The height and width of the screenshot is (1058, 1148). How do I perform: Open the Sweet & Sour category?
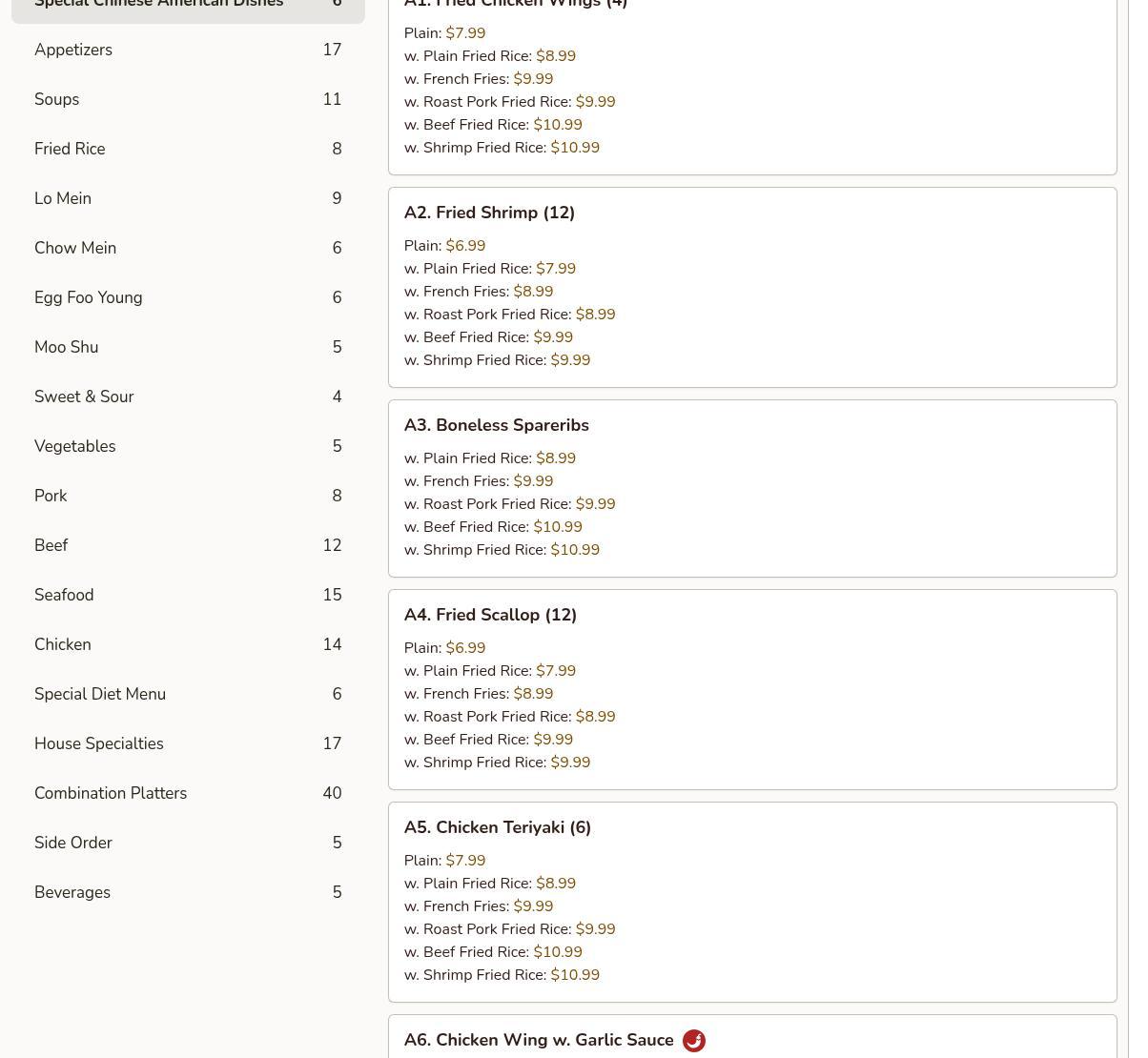tap(188, 397)
